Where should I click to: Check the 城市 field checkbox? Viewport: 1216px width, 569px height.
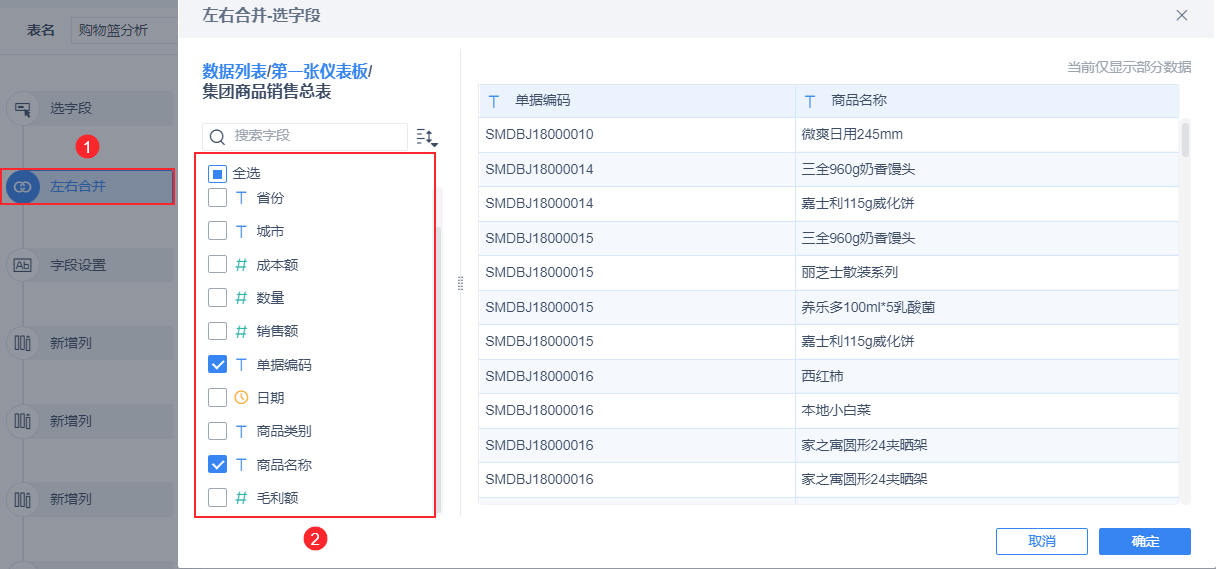(217, 231)
